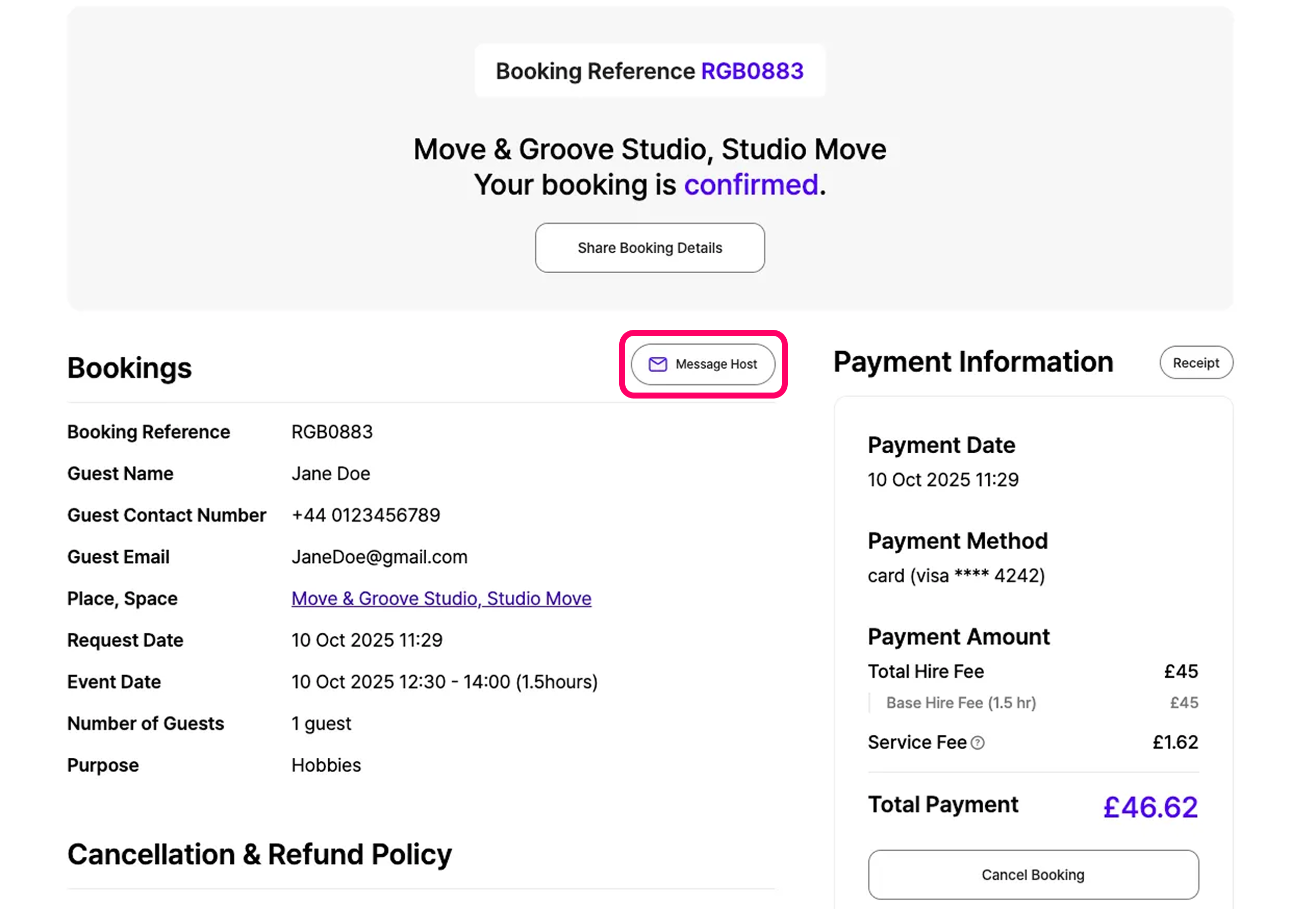This screenshot has width=1316, height=909.
Task: Click the booking reference RGB0883 in details list
Action: point(332,432)
